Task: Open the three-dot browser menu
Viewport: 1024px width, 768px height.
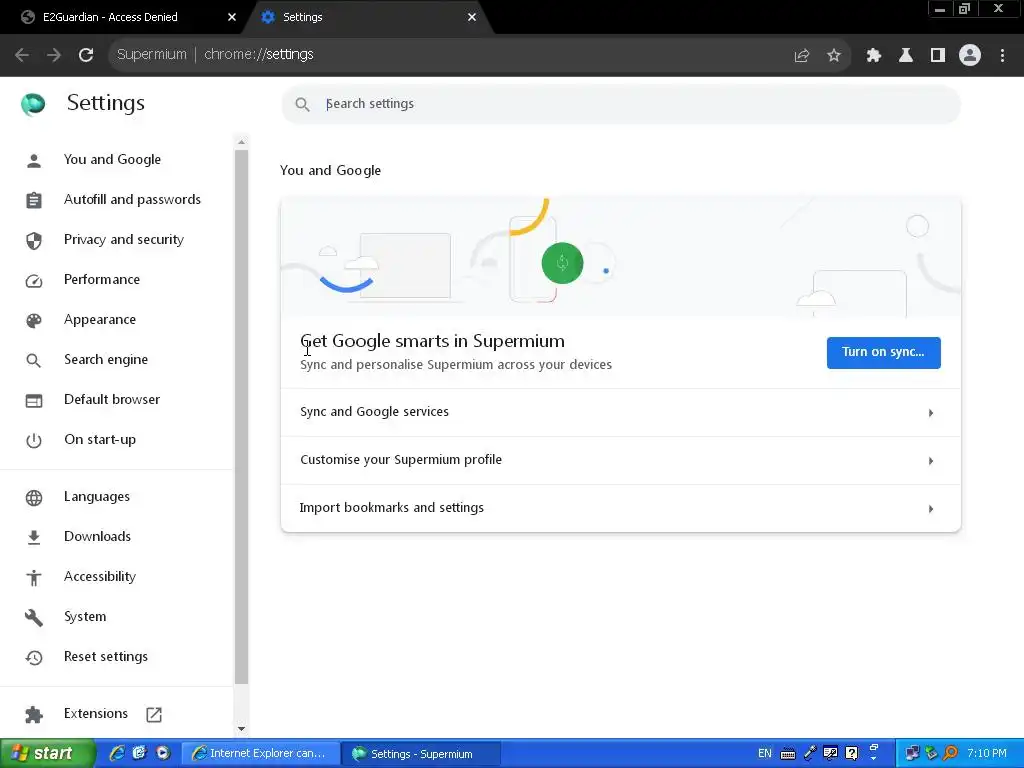Action: pos(1002,55)
